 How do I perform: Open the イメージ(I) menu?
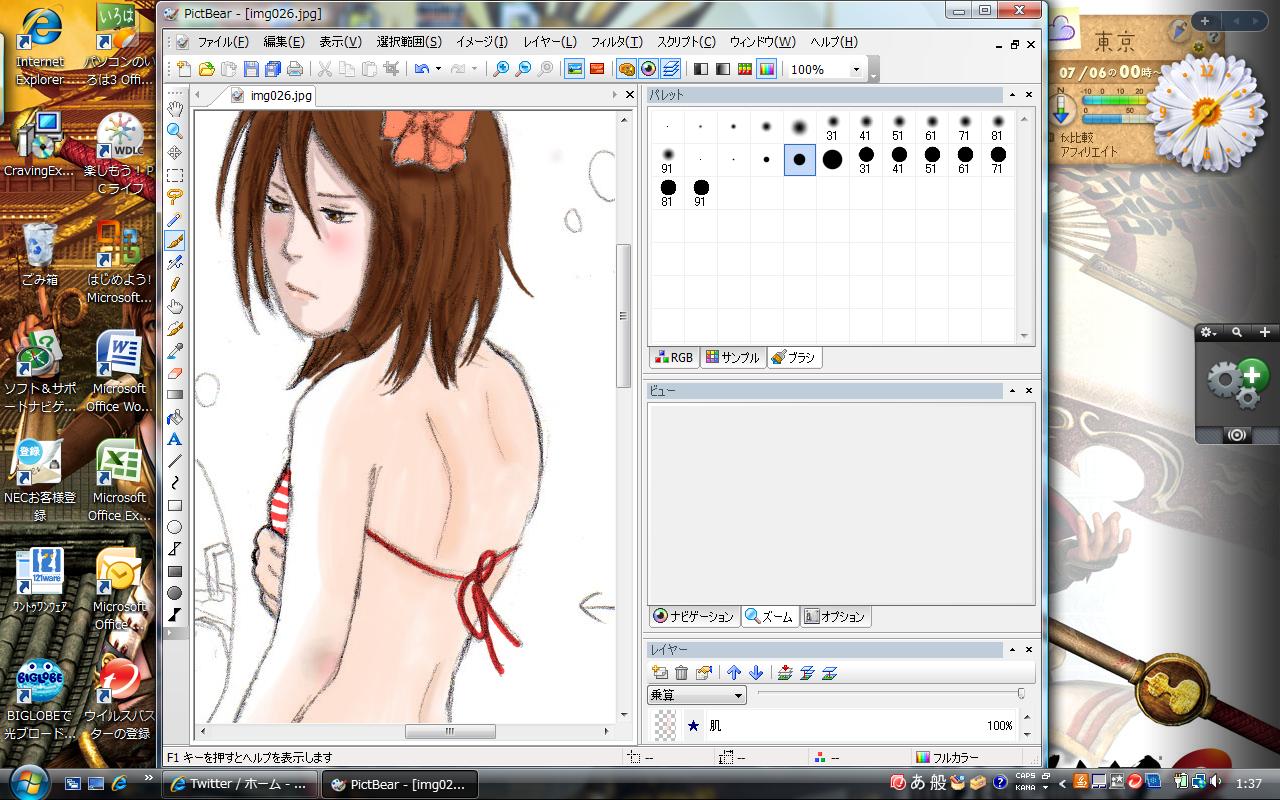coord(481,42)
